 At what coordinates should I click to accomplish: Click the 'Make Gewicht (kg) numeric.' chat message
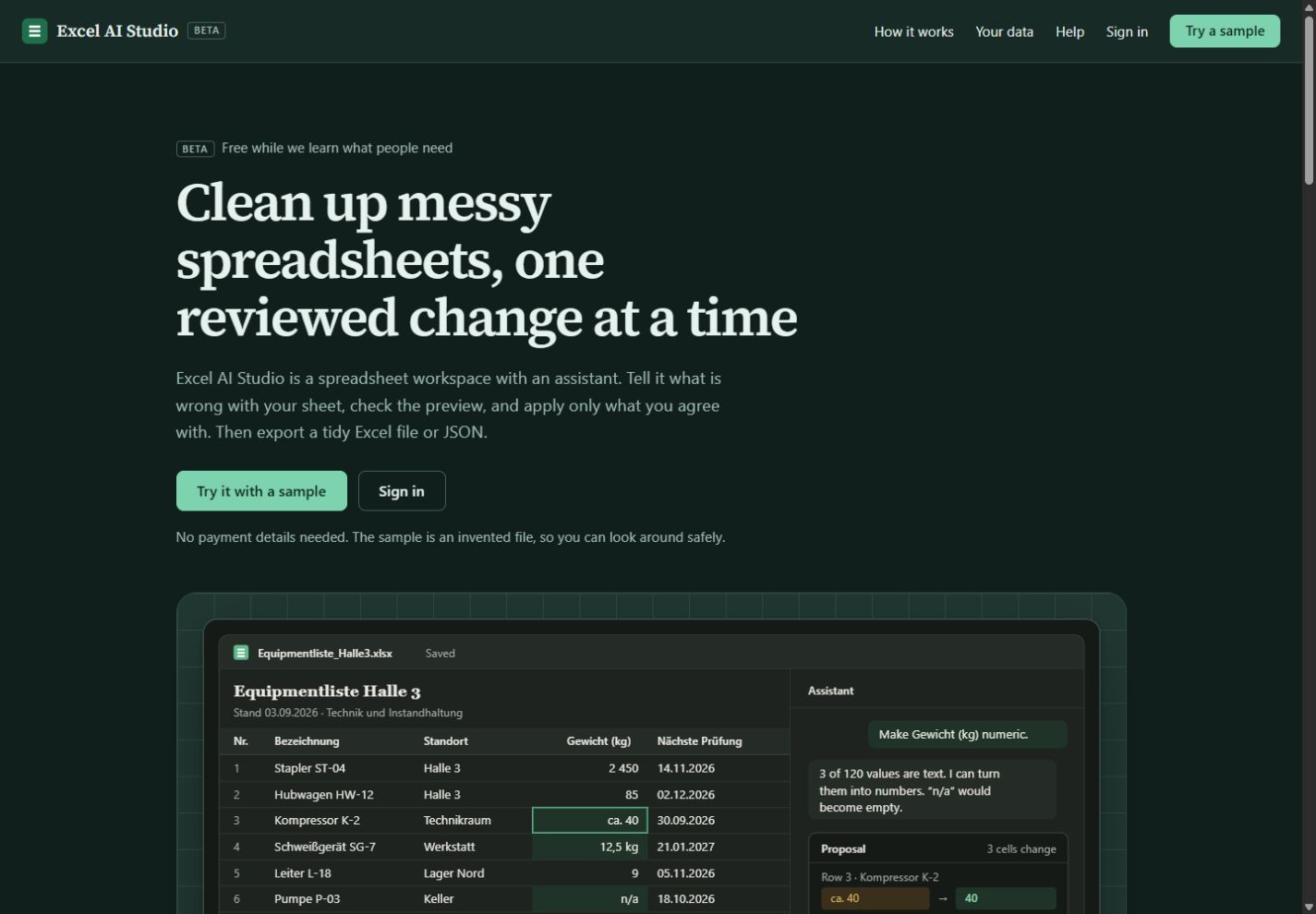coord(967,735)
